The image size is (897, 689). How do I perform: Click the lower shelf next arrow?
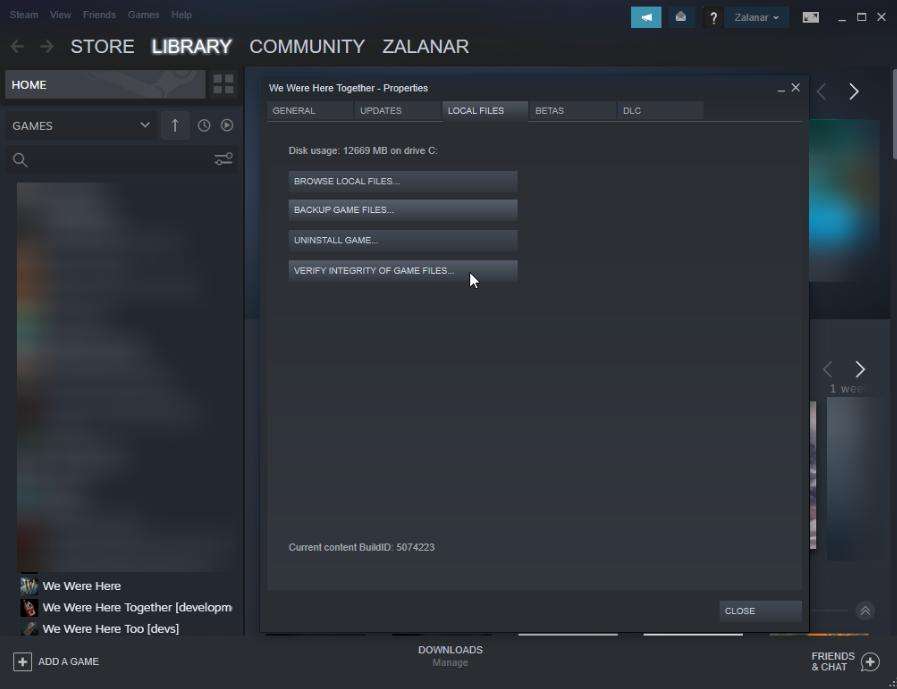tap(860, 369)
